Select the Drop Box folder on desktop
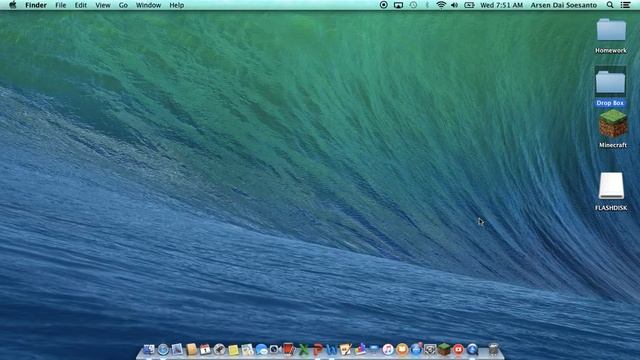 pos(610,87)
